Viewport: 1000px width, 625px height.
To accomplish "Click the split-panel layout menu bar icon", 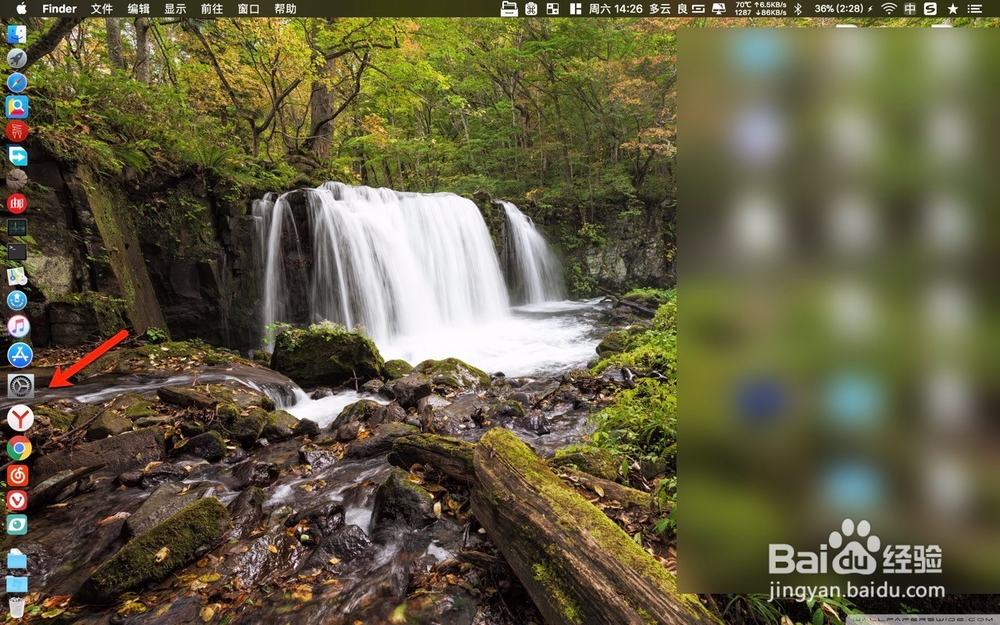I will 576,8.
